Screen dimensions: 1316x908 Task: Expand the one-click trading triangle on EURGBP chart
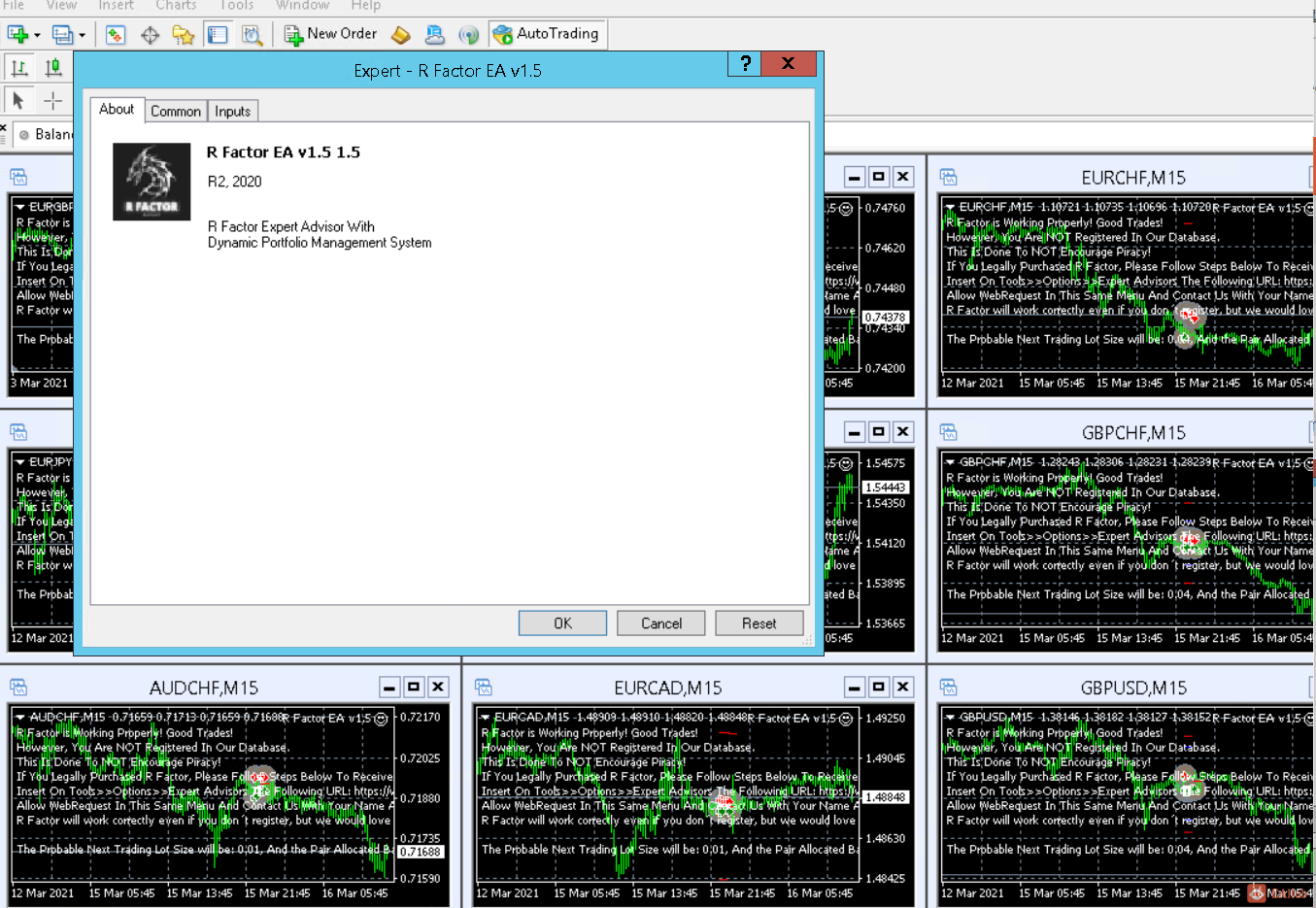pos(20,207)
